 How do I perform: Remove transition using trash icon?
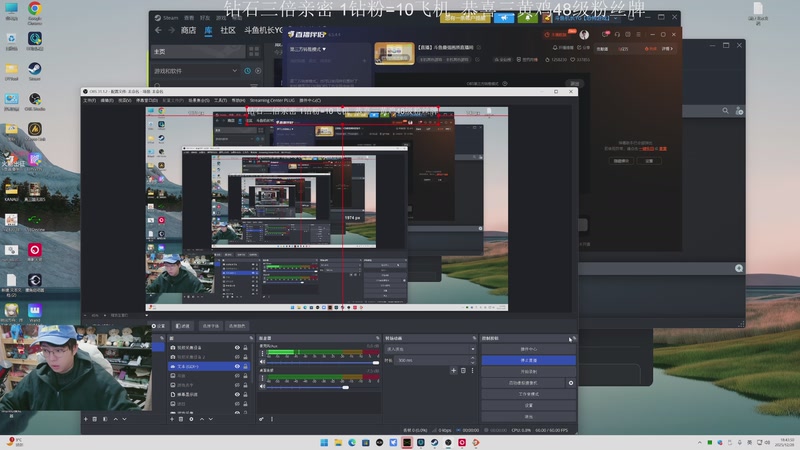click(x=463, y=370)
